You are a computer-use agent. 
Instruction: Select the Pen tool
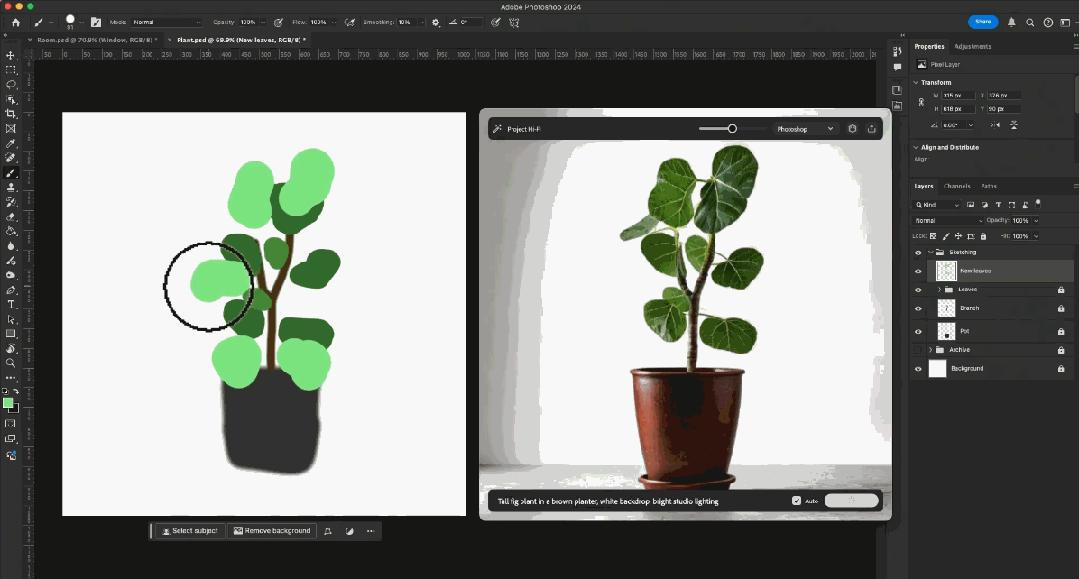[x=10, y=290]
